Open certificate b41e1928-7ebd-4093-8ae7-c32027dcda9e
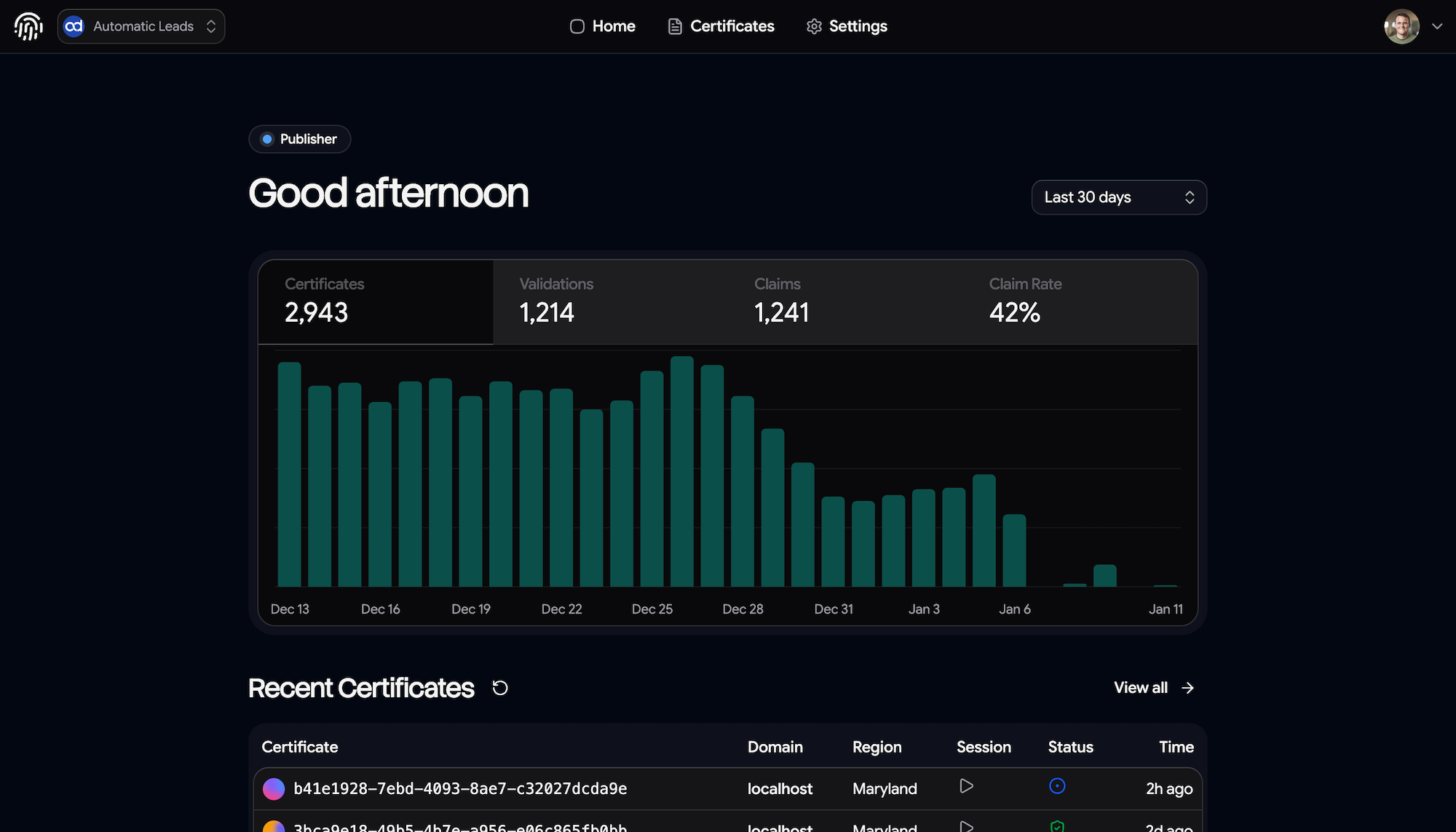1456x832 pixels. tap(460, 788)
